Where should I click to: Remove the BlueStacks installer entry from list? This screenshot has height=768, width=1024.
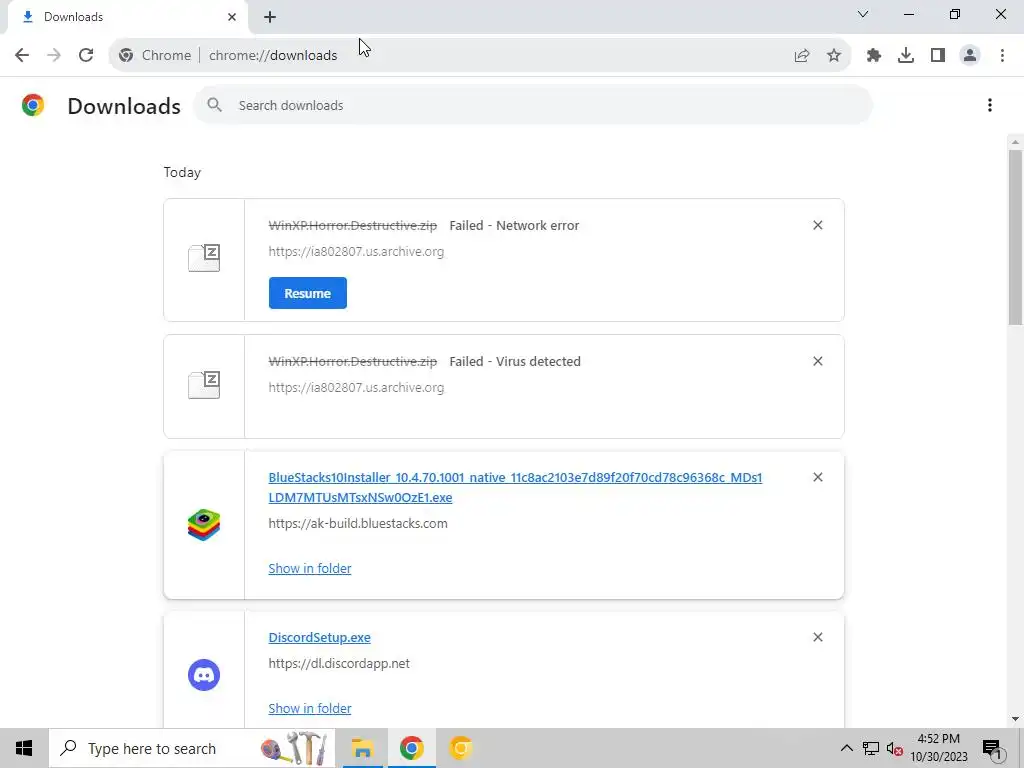(818, 477)
